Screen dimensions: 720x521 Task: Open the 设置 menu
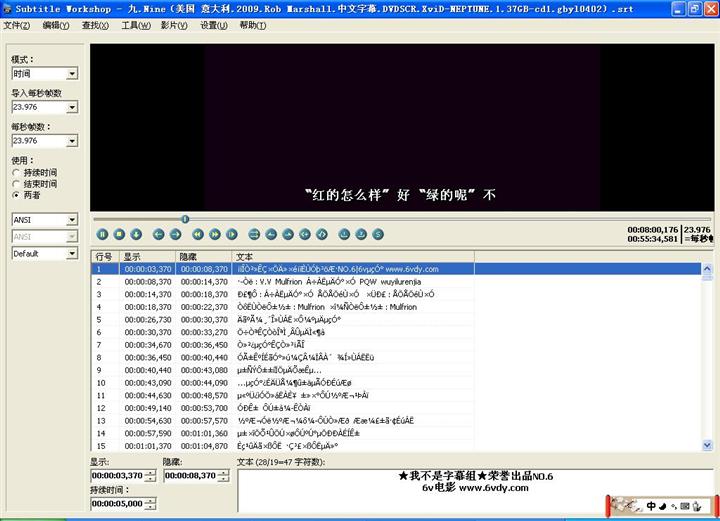[214, 26]
